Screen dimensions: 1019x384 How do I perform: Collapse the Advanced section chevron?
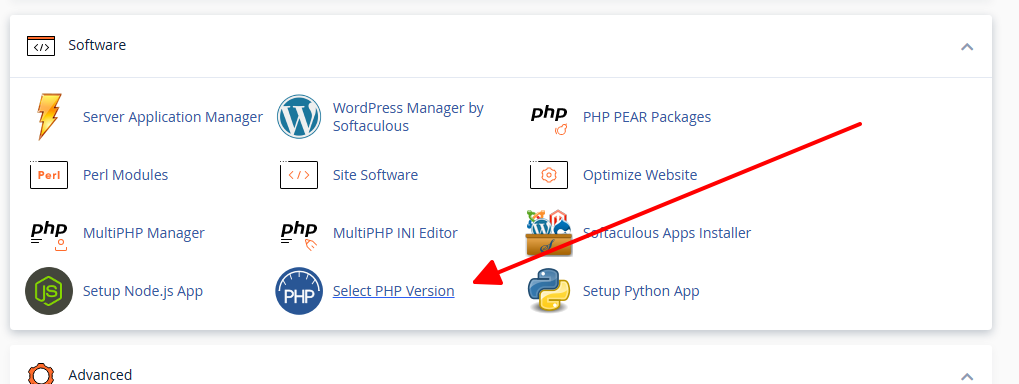pyautogui.click(x=967, y=377)
